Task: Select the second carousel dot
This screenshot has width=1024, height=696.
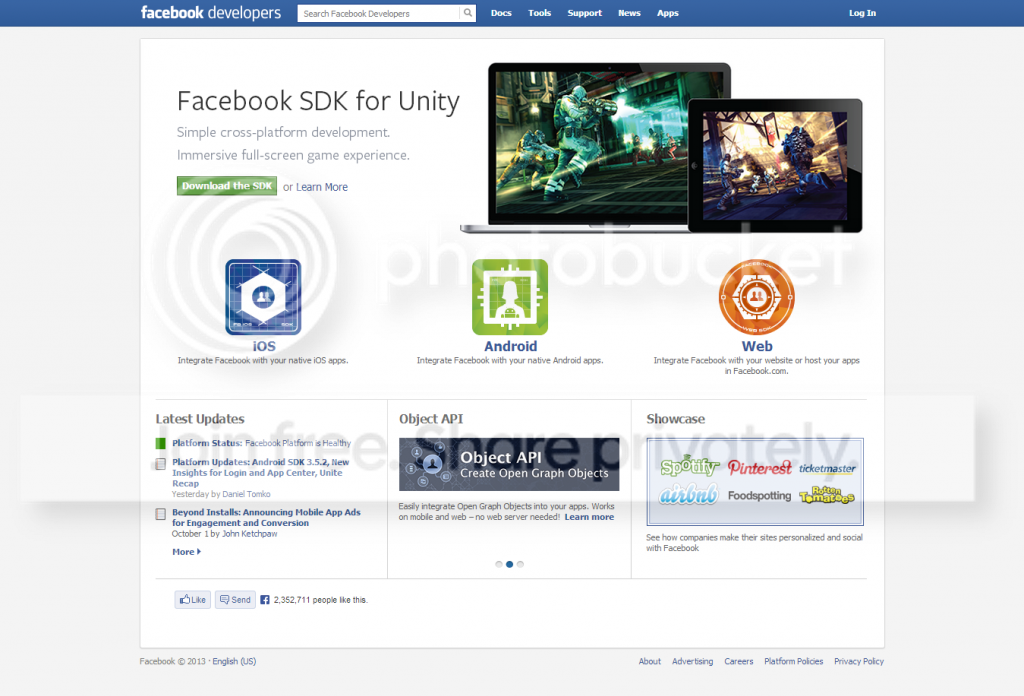Action: coord(509,564)
